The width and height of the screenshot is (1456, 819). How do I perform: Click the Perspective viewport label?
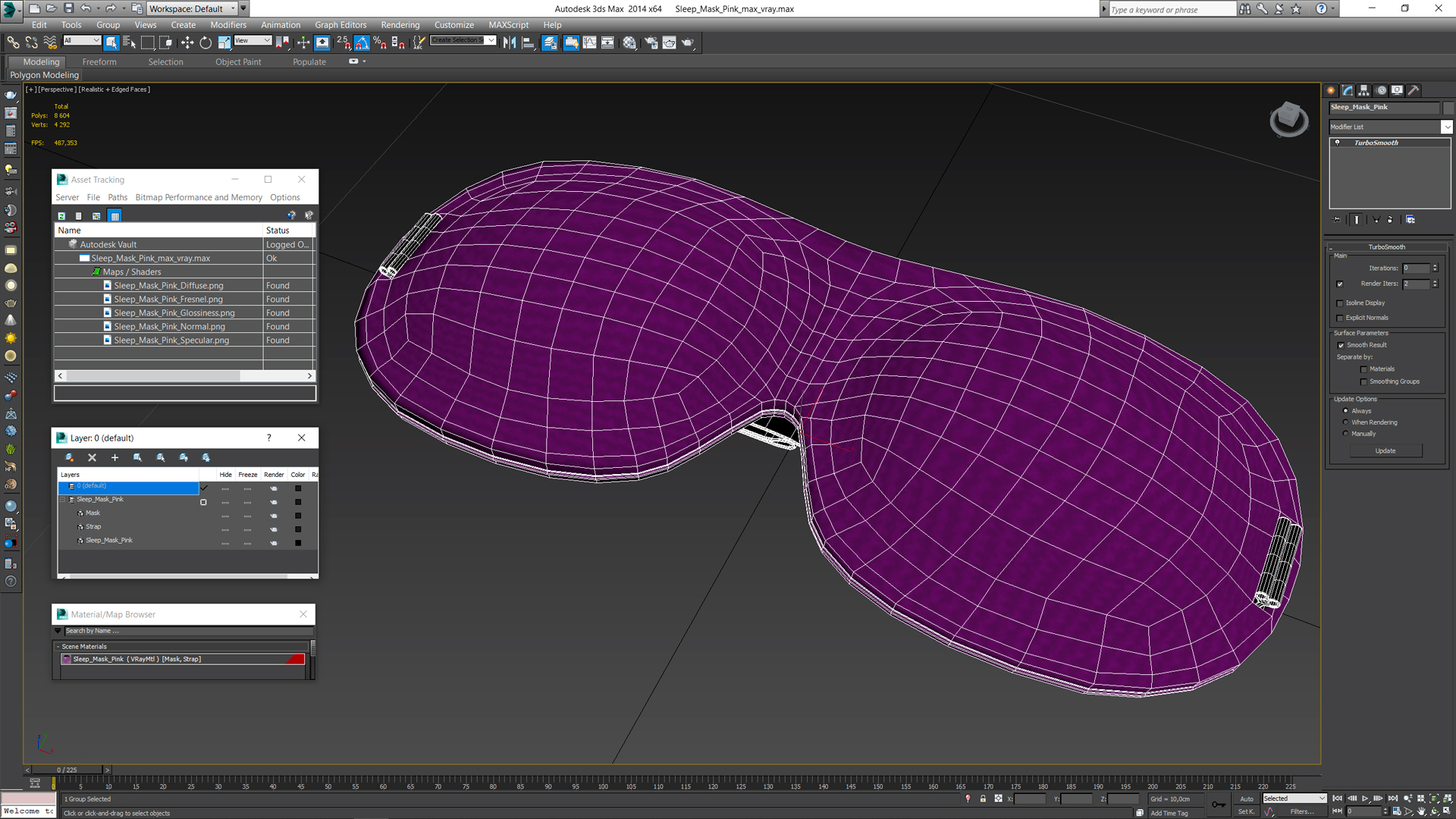tap(57, 89)
